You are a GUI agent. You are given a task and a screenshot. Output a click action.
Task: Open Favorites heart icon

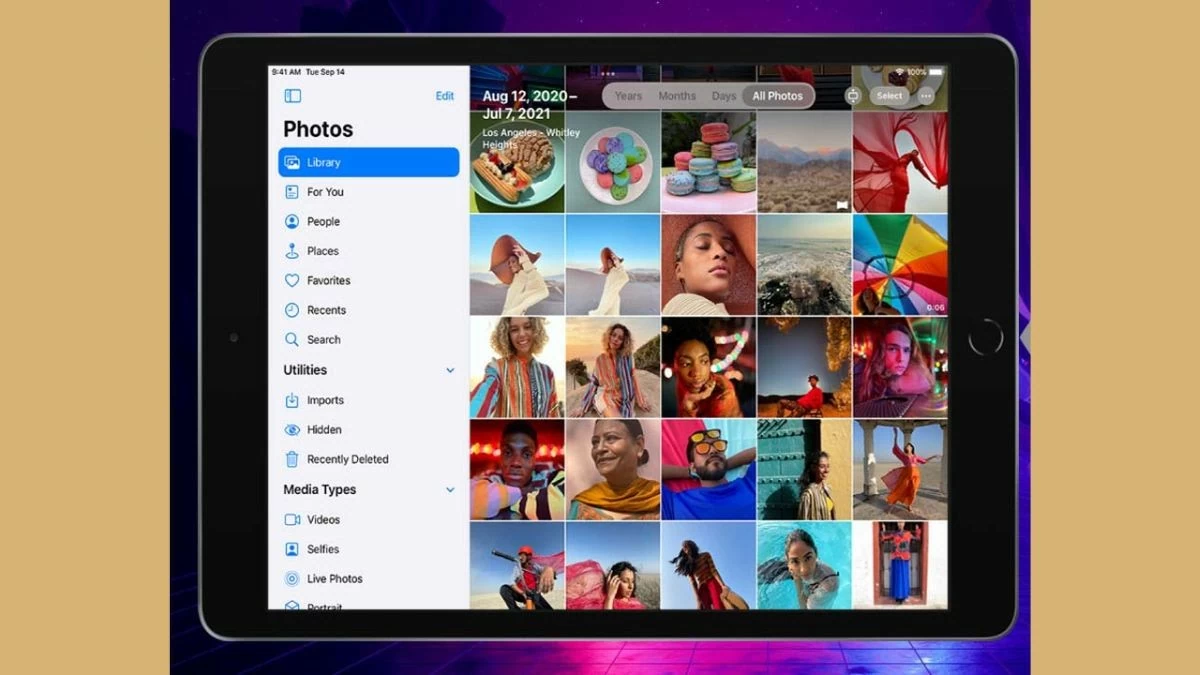[x=292, y=281]
